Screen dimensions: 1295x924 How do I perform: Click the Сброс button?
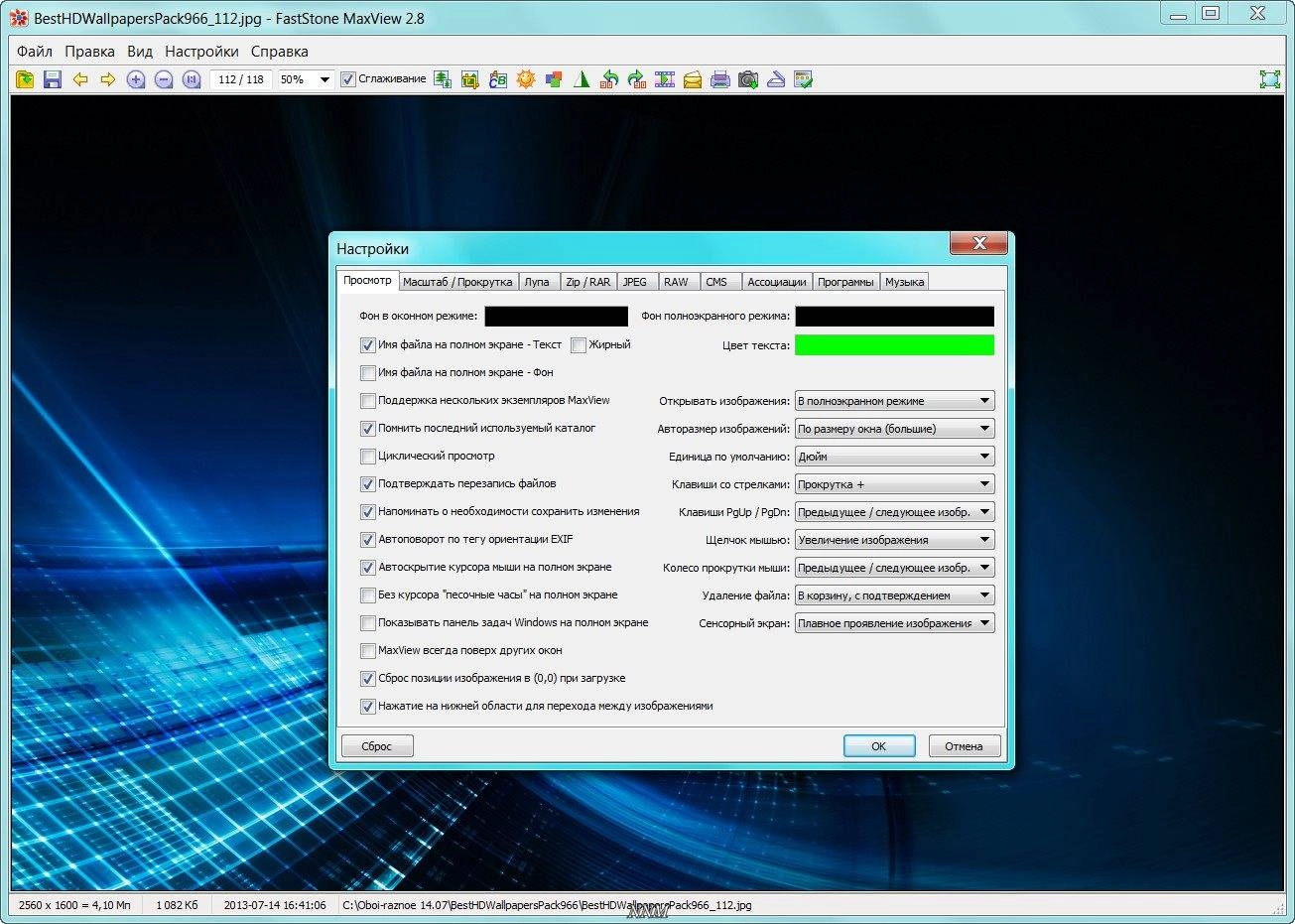377,746
